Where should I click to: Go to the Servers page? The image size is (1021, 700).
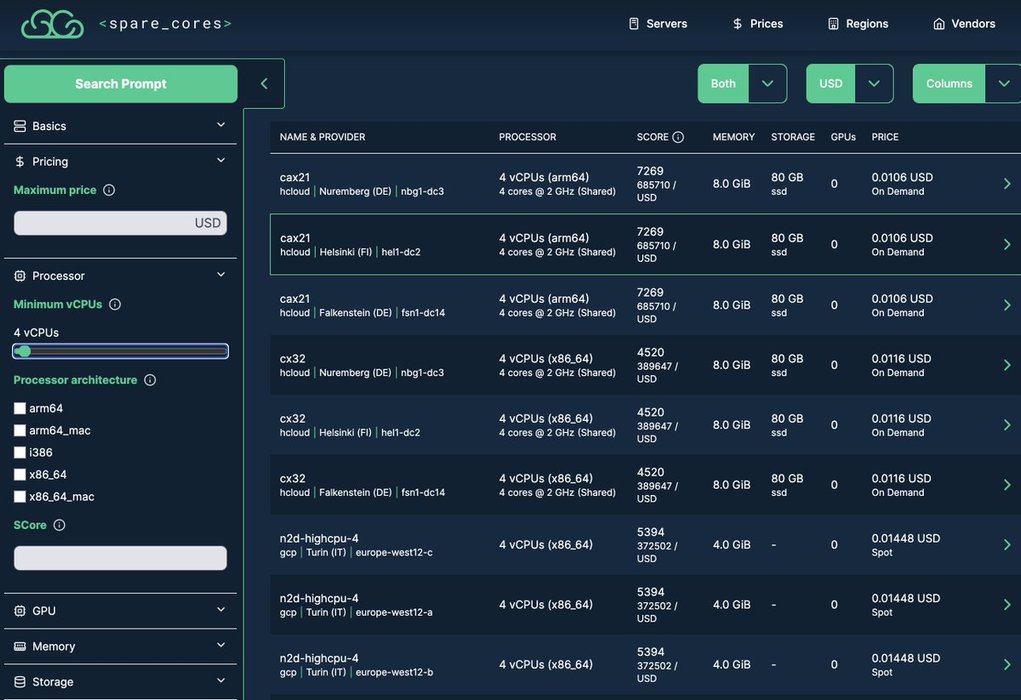pyautogui.click(x=657, y=24)
